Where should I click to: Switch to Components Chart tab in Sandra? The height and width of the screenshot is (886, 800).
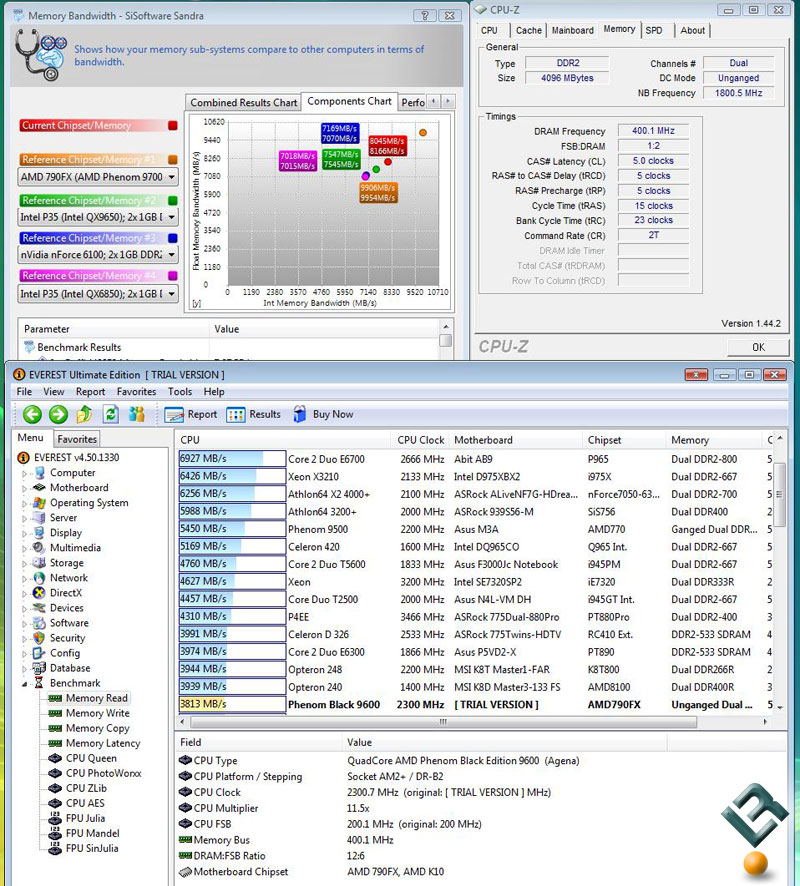pyautogui.click(x=349, y=101)
